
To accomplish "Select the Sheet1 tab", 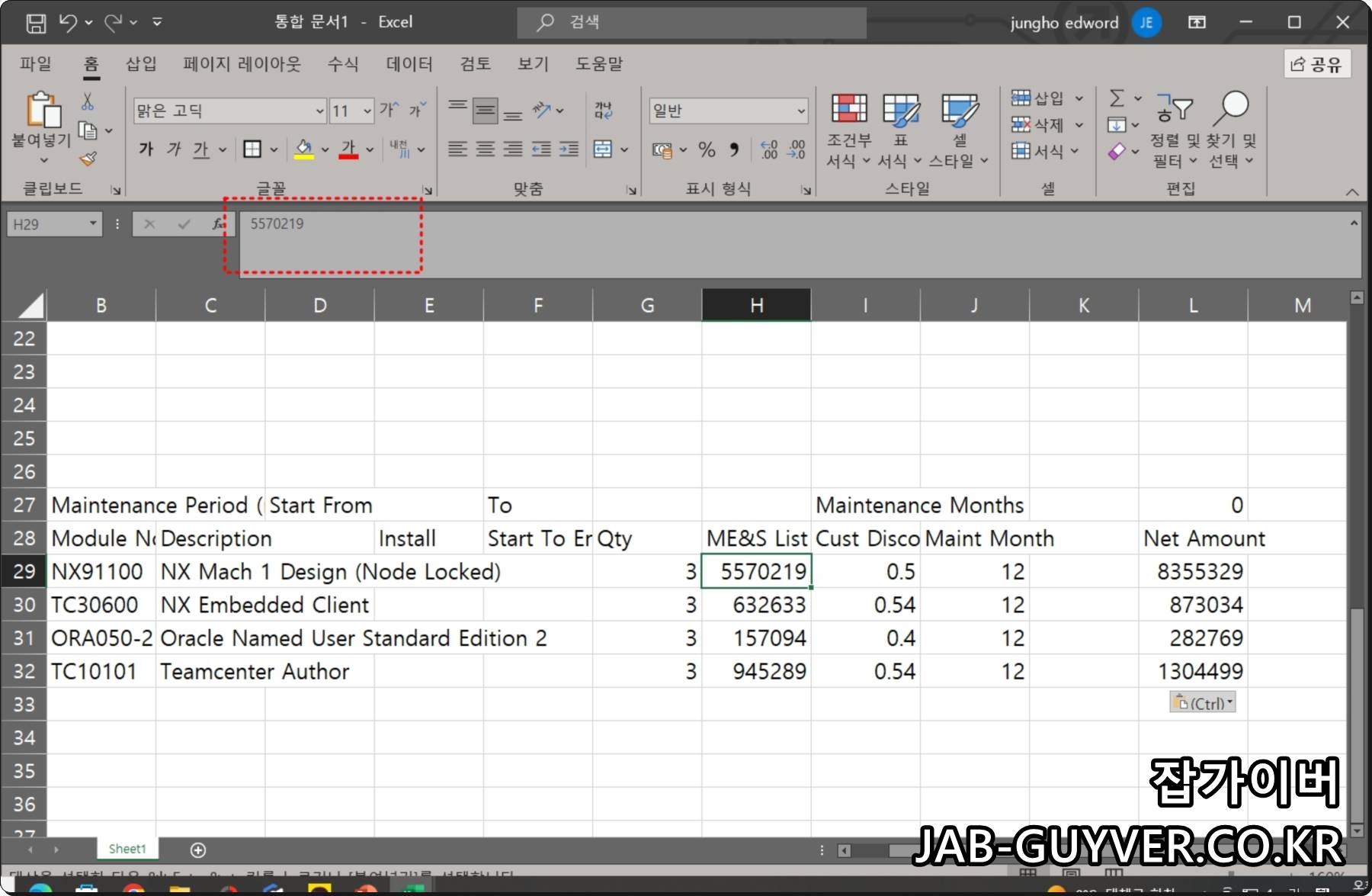I will coord(127,849).
